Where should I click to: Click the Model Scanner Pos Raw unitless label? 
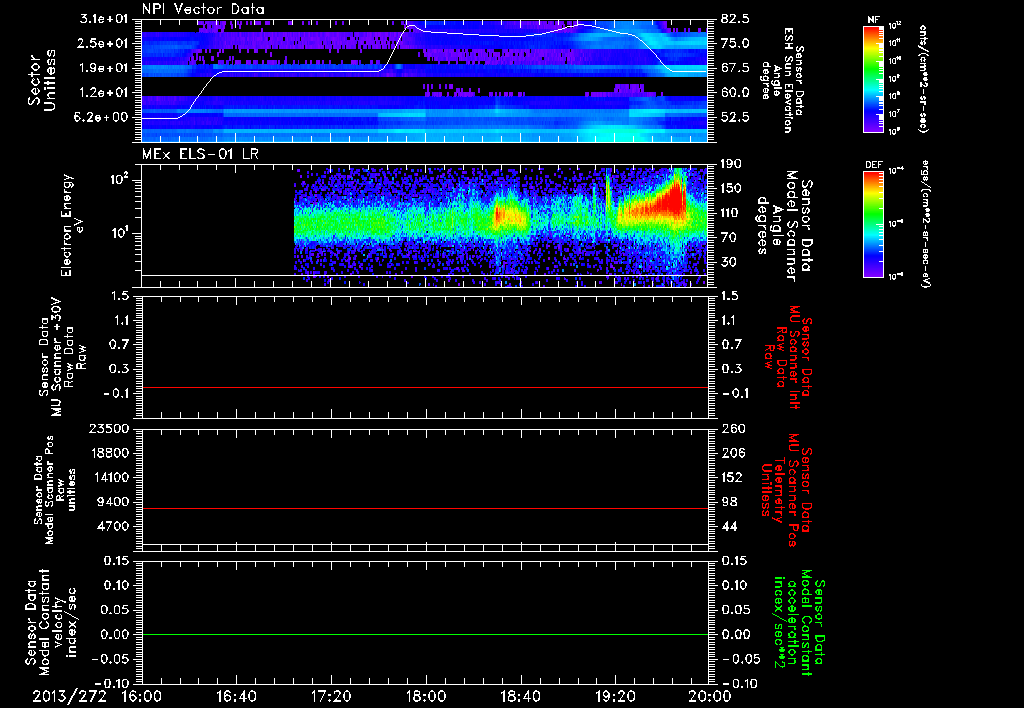click(55, 491)
